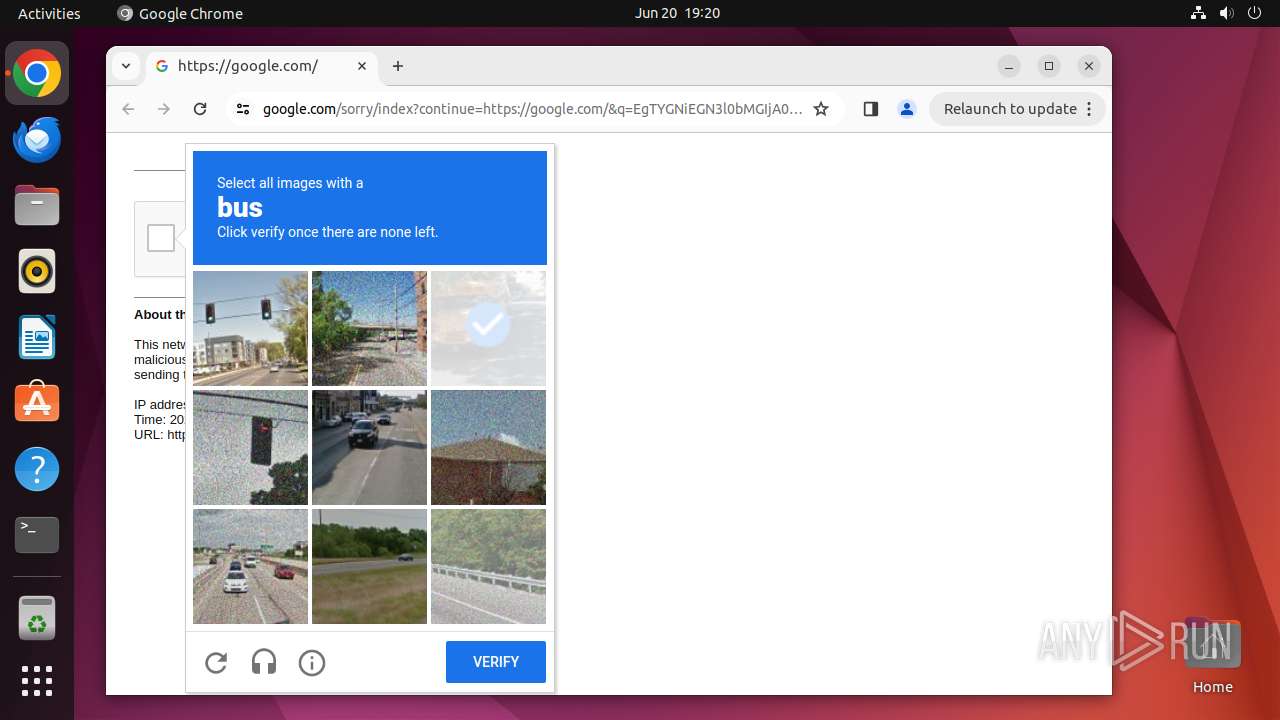The width and height of the screenshot is (1280, 720).
Task: Minimize the Chrome window
Action: [1009, 66]
